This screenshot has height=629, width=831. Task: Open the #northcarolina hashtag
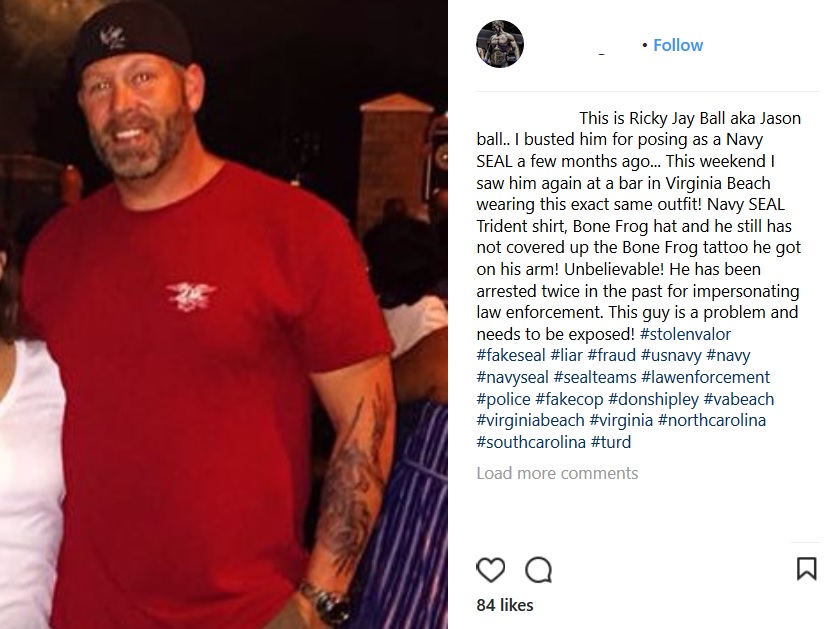[712, 420]
